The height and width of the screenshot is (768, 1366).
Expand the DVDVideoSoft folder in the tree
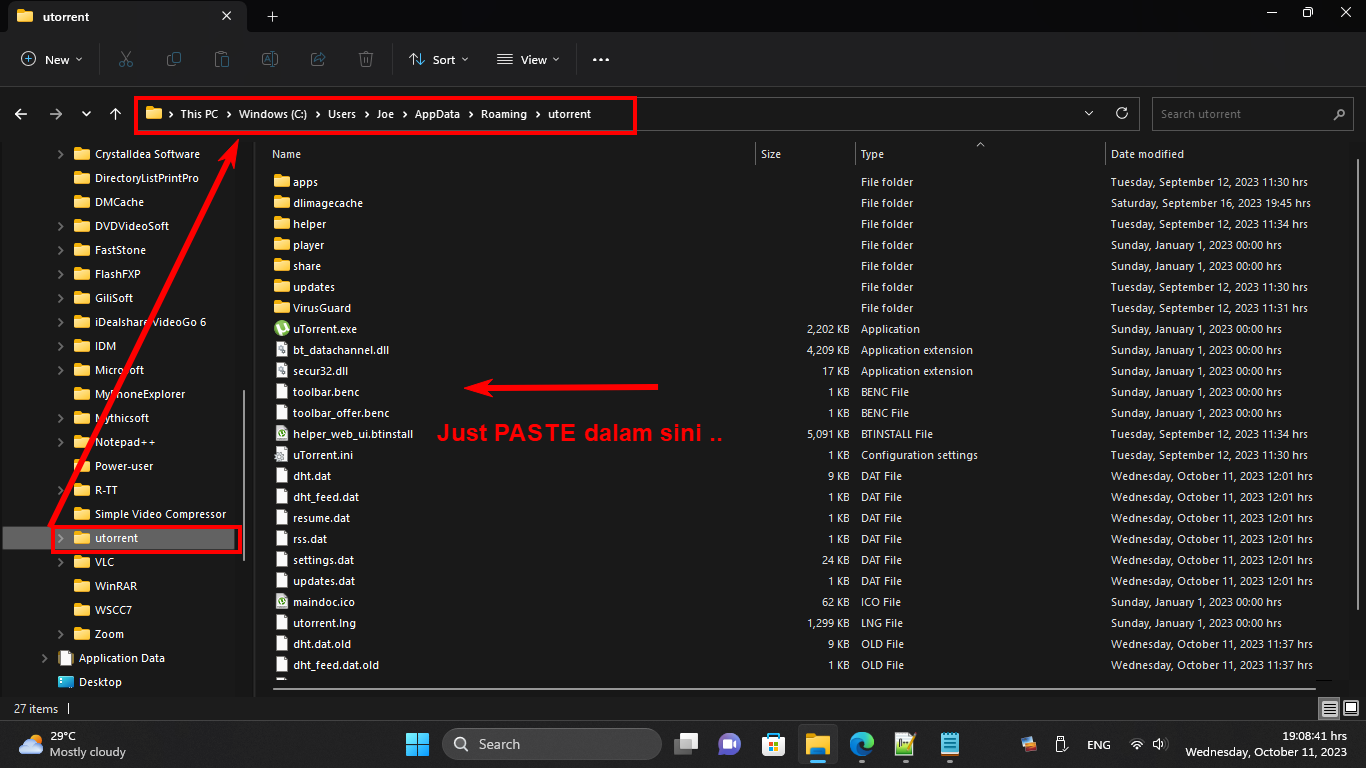tap(60, 226)
